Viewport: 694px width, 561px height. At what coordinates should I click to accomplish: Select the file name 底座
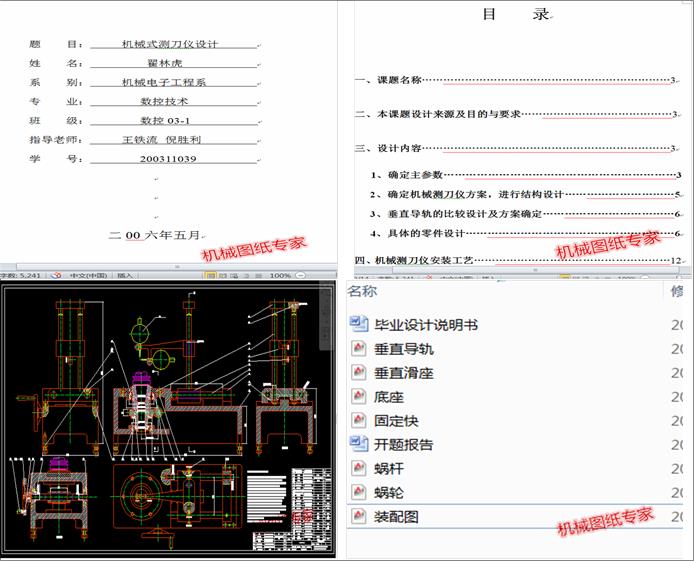pyautogui.click(x=389, y=396)
